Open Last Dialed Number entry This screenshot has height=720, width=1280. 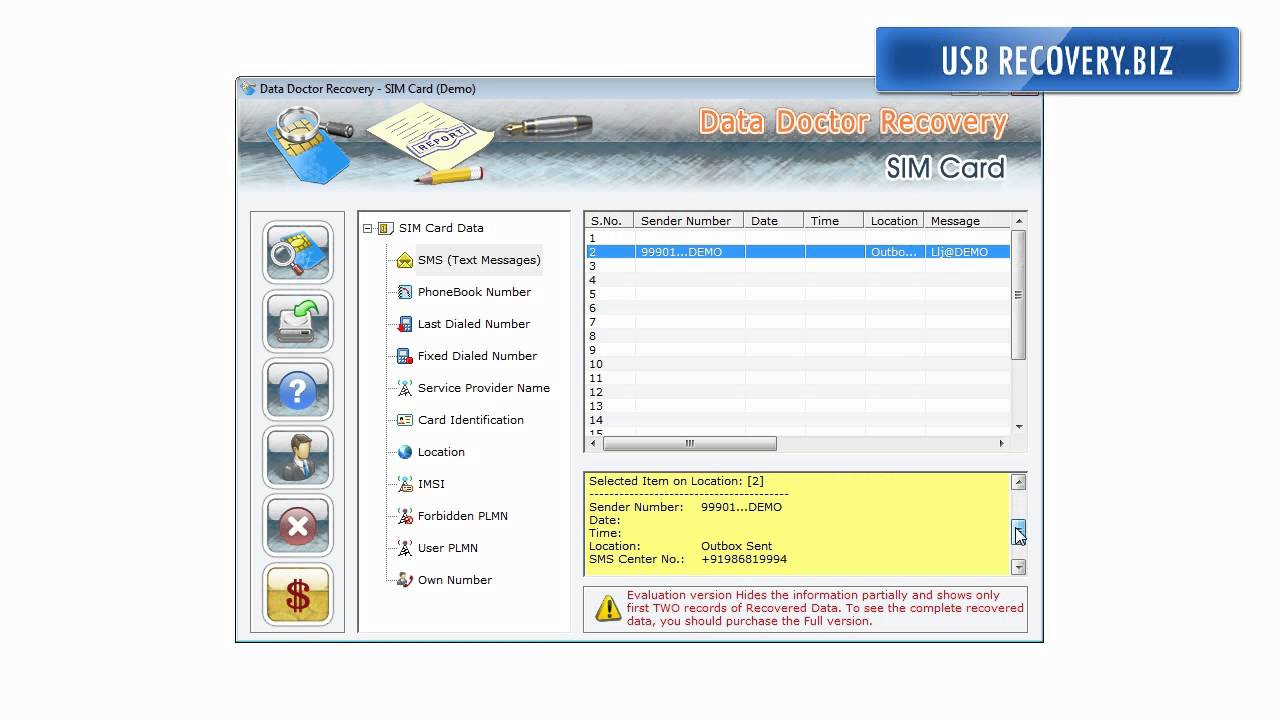coord(474,324)
